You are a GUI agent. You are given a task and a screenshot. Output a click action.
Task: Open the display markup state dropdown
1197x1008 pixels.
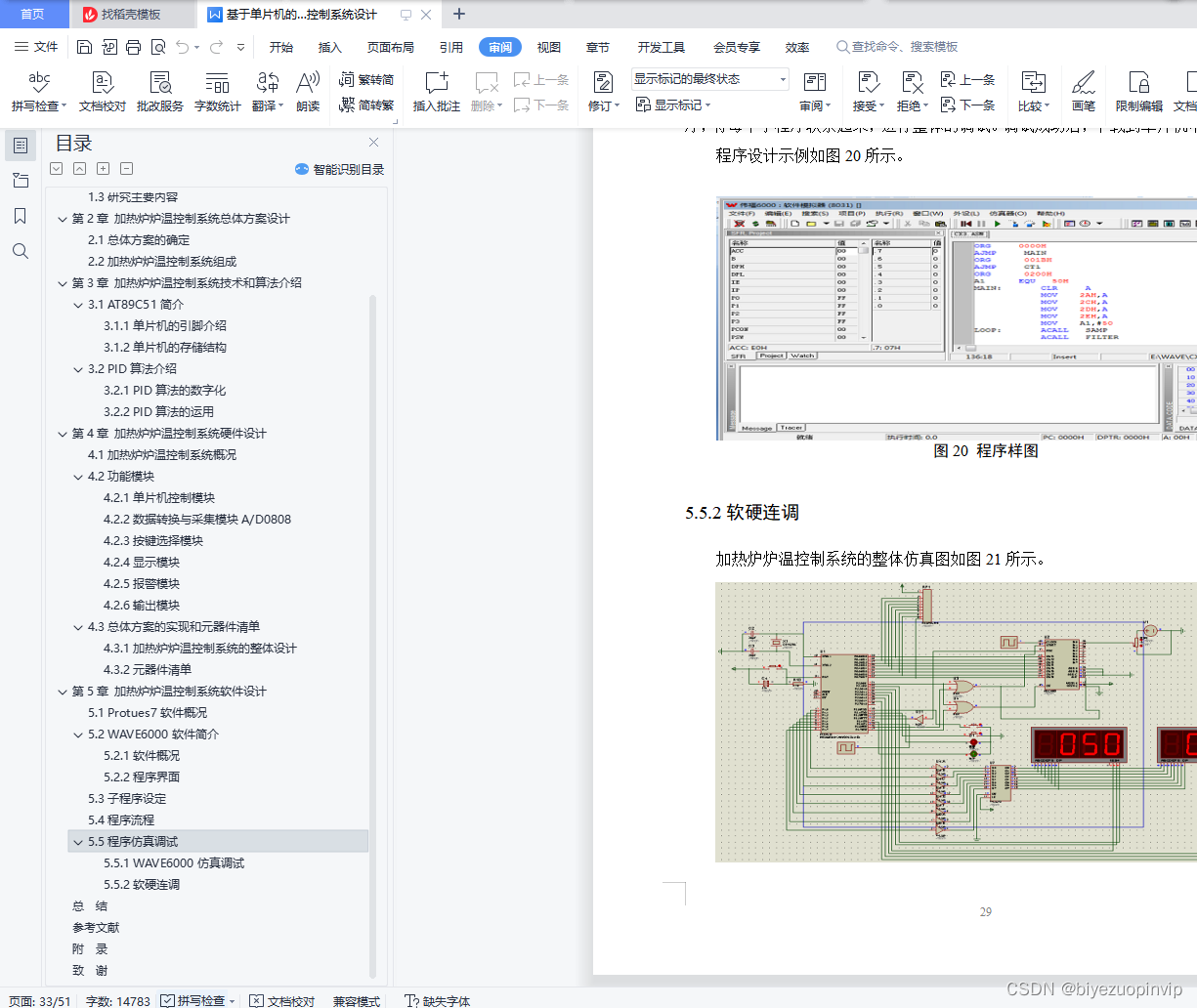710,79
